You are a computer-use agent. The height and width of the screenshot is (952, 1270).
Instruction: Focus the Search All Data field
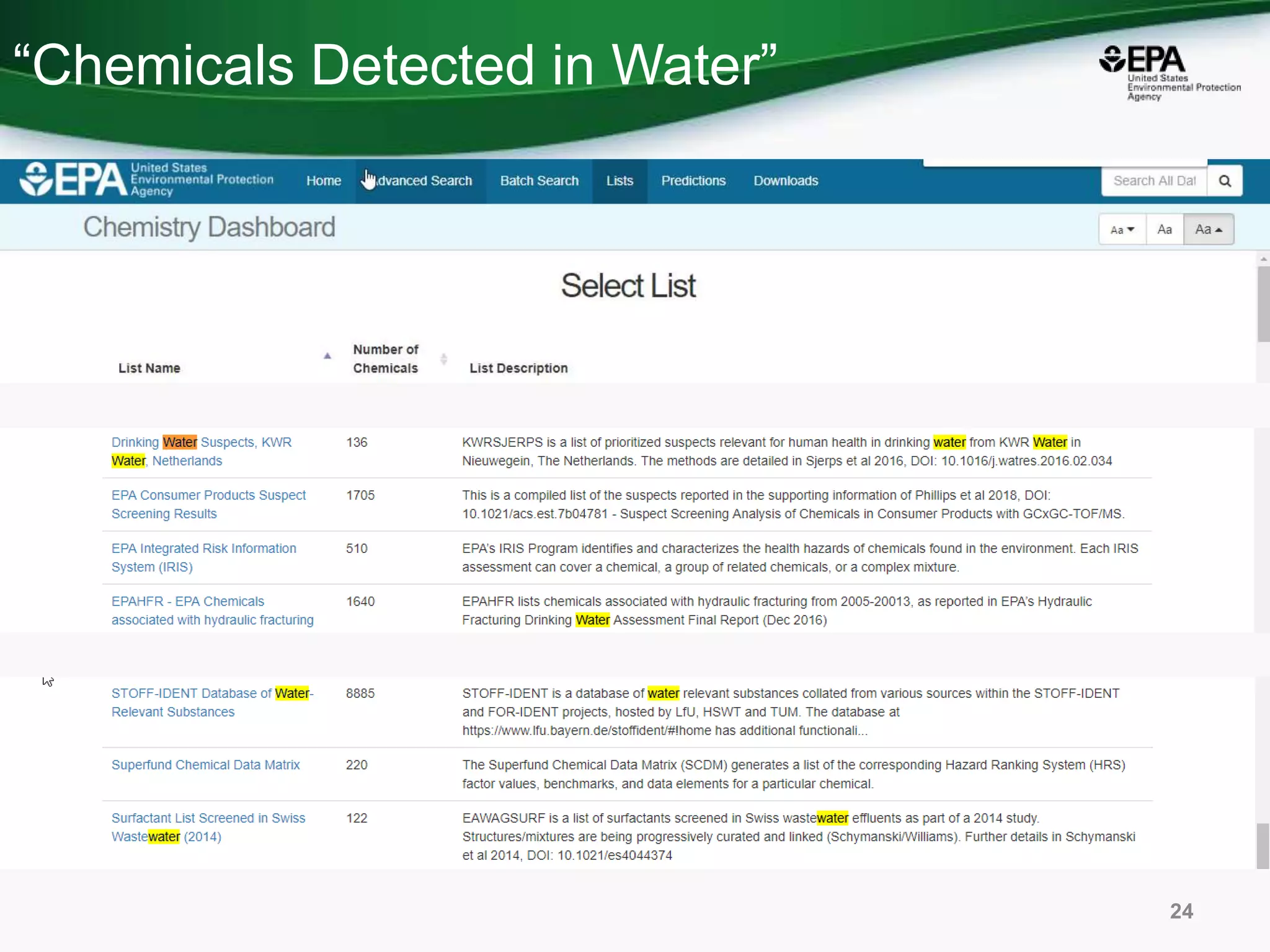coord(1154,181)
